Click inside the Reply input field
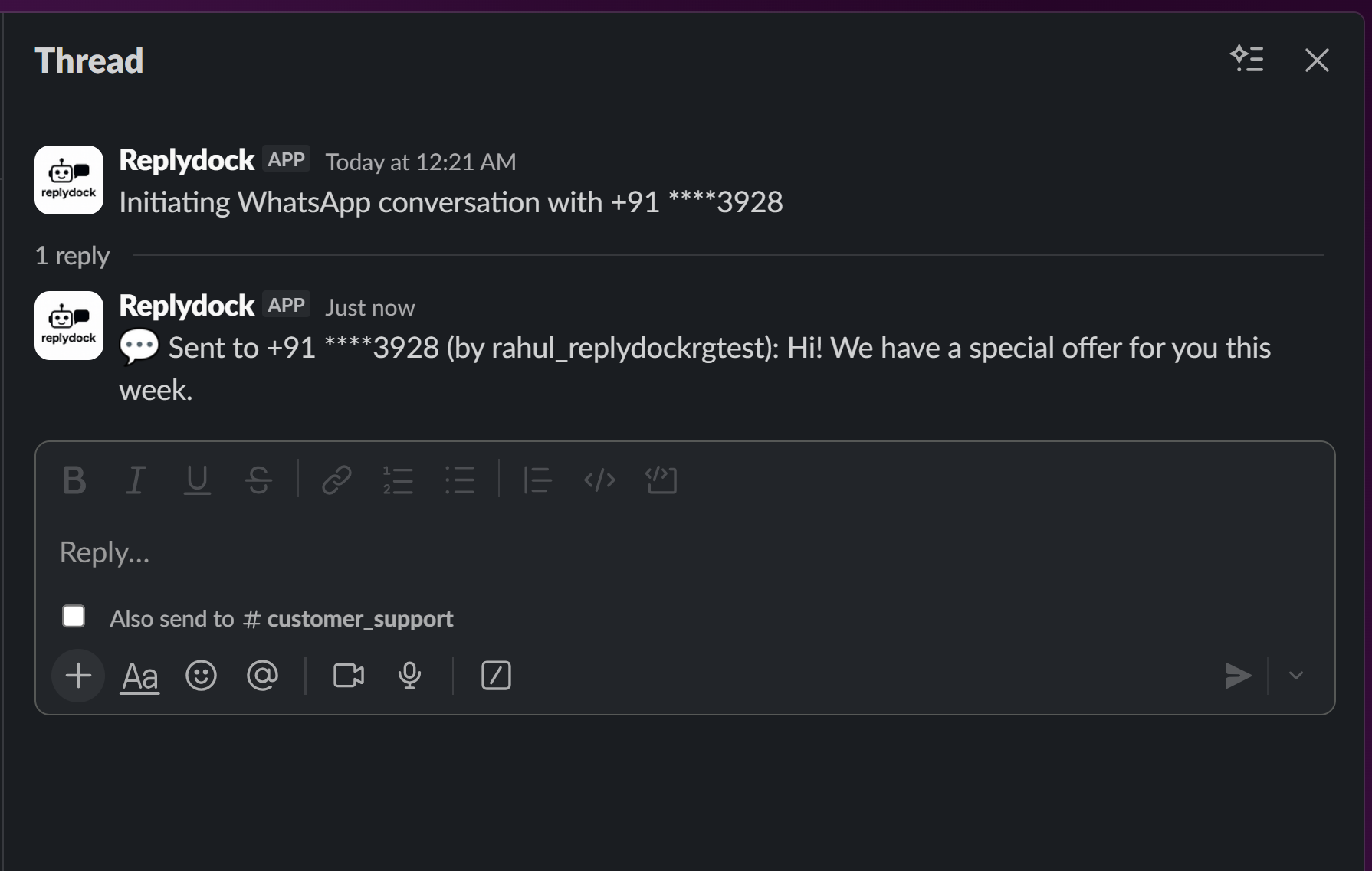The height and width of the screenshot is (871, 1372). tap(537, 551)
